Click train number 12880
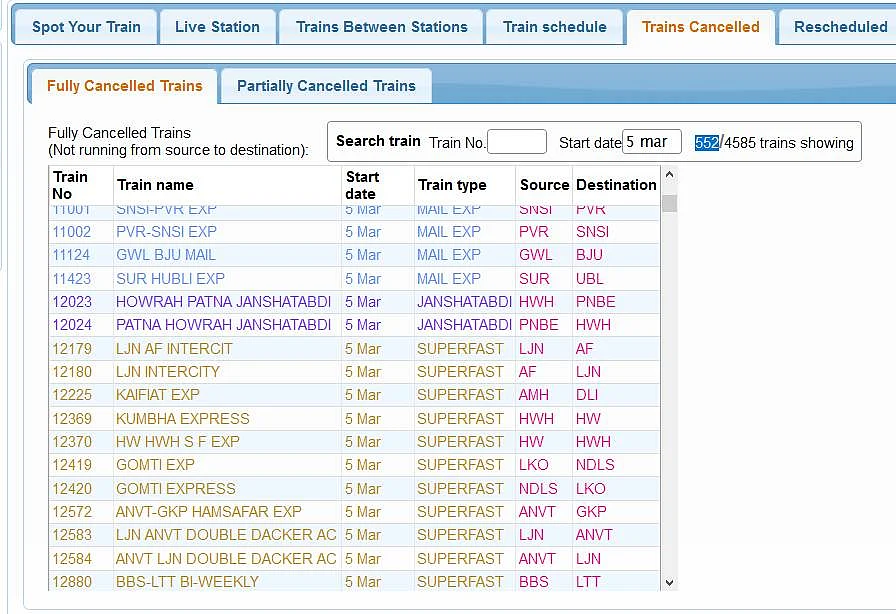Image resolution: width=896 pixels, height=614 pixels. 71,581
